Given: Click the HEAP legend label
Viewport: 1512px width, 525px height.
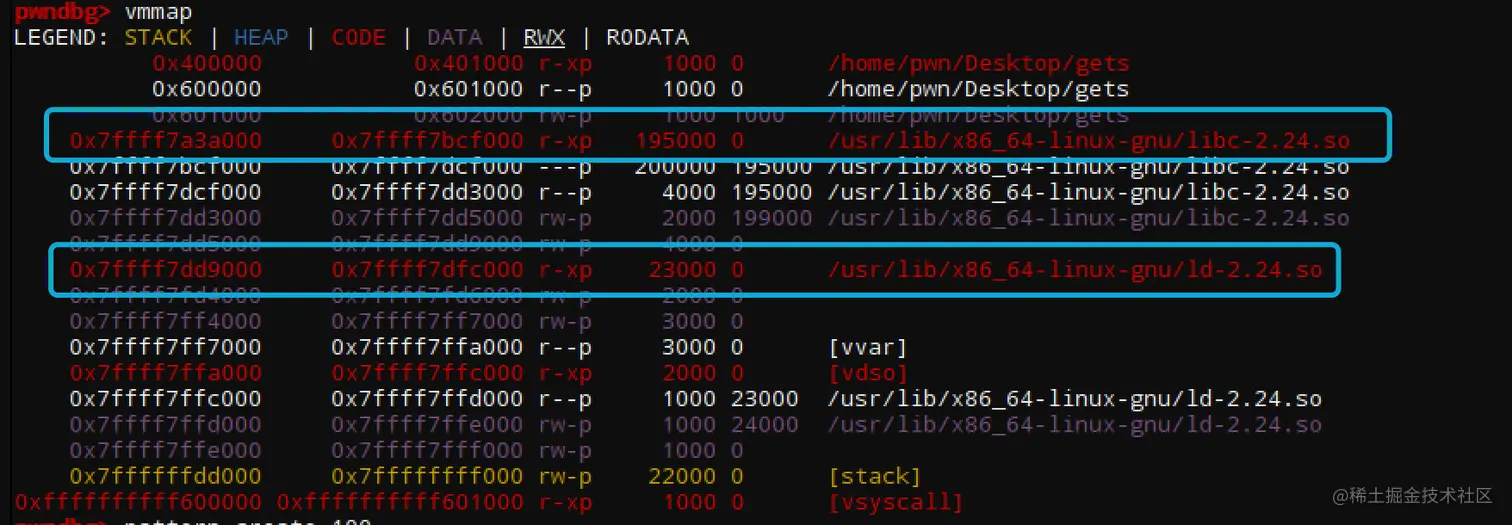Looking at the screenshot, I should tap(261, 38).
